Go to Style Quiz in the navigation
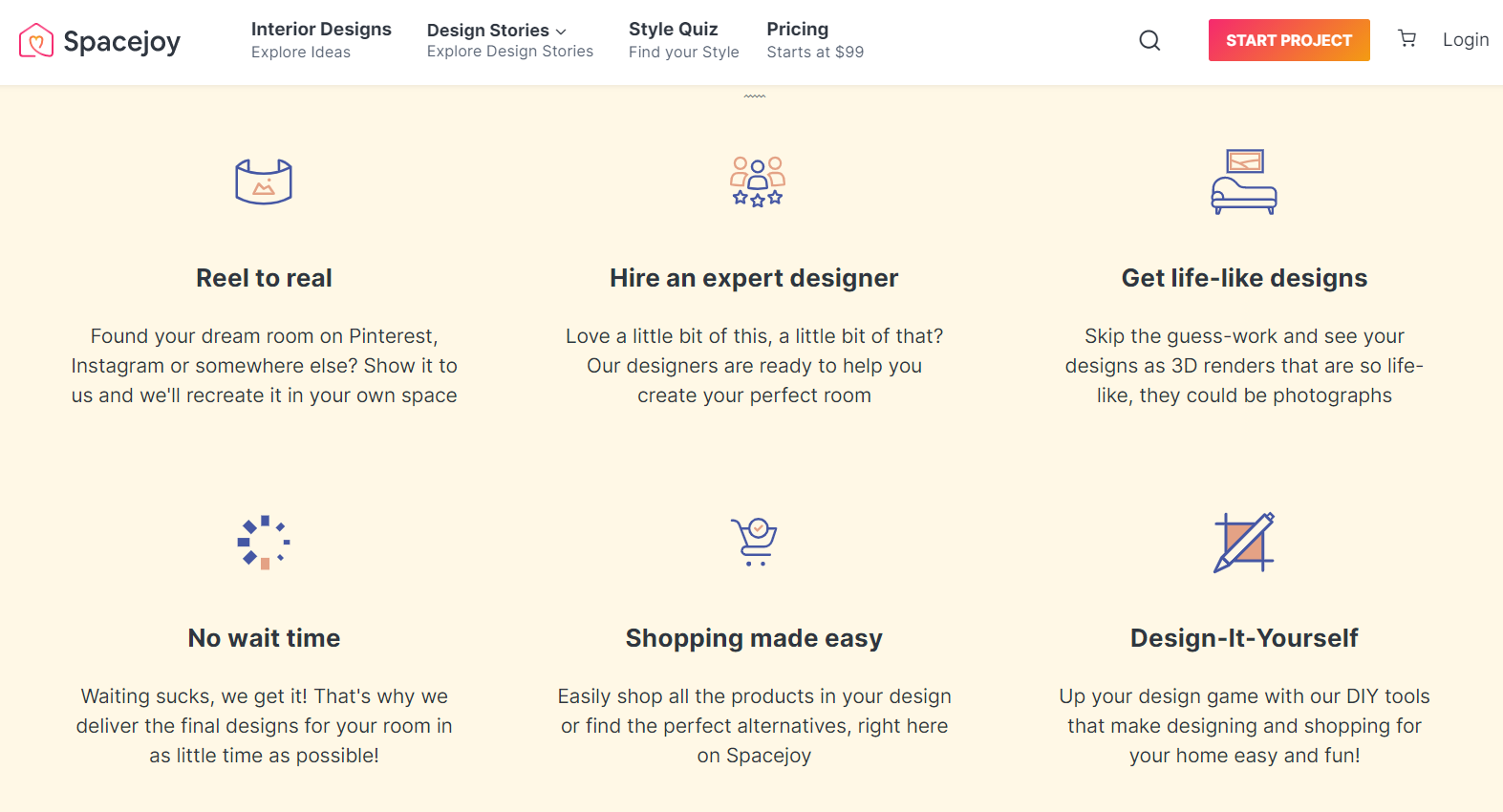1503x812 pixels. coord(673,30)
